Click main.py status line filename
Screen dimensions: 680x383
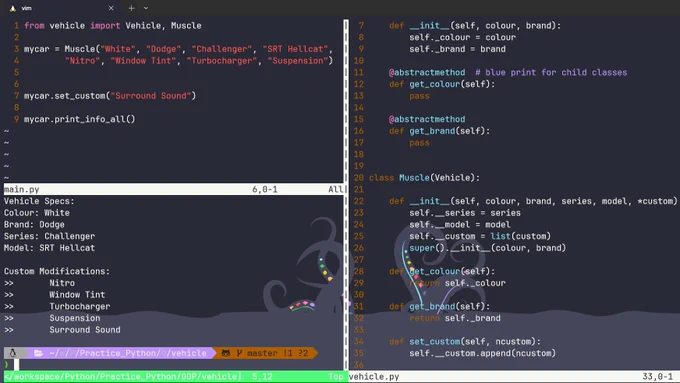point(22,190)
